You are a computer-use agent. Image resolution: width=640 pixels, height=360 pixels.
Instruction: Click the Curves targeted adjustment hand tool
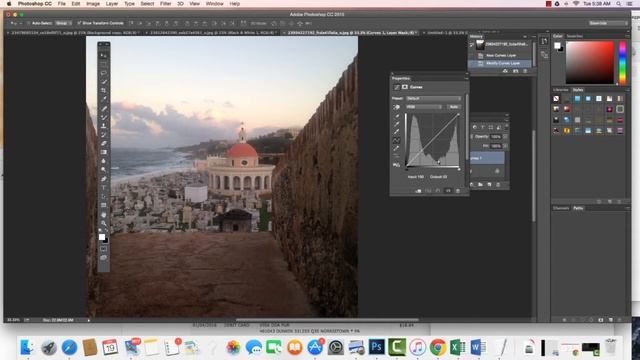396,107
